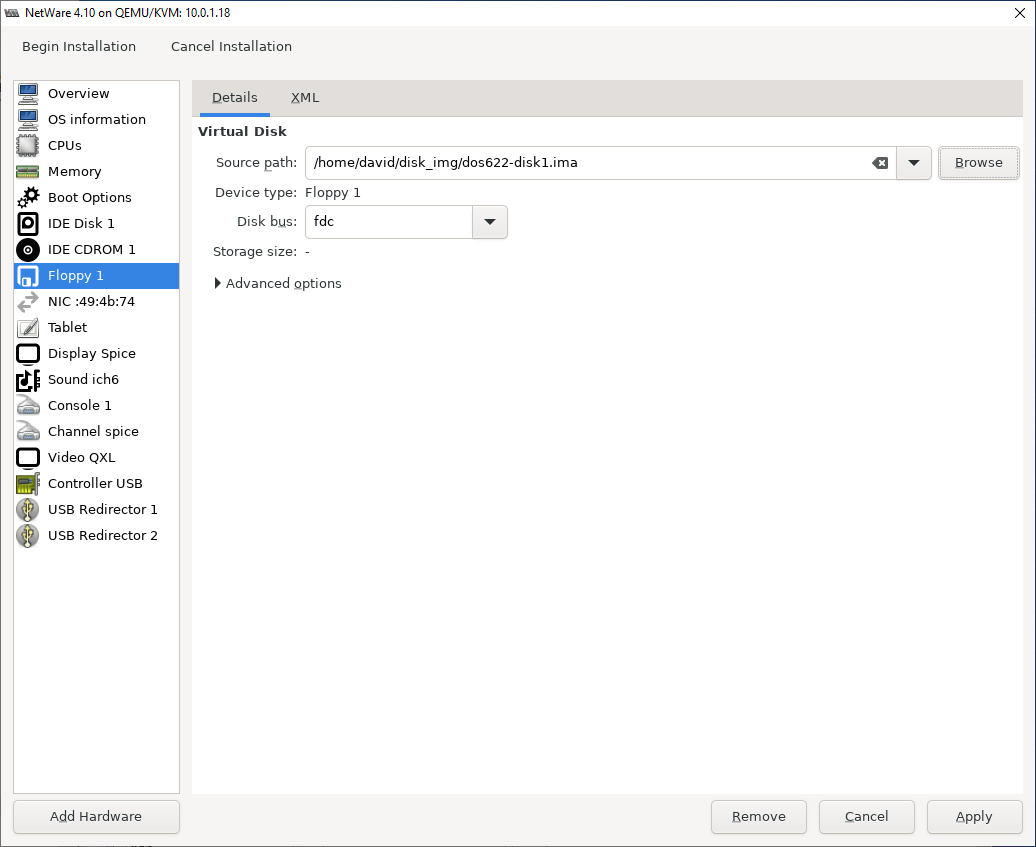Select the CPUs chip icon

pyautogui.click(x=28, y=145)
